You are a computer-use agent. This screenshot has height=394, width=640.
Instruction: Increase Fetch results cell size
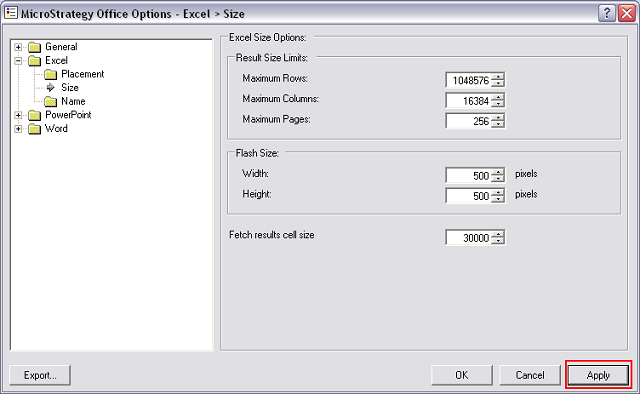[x=498, y=234]
